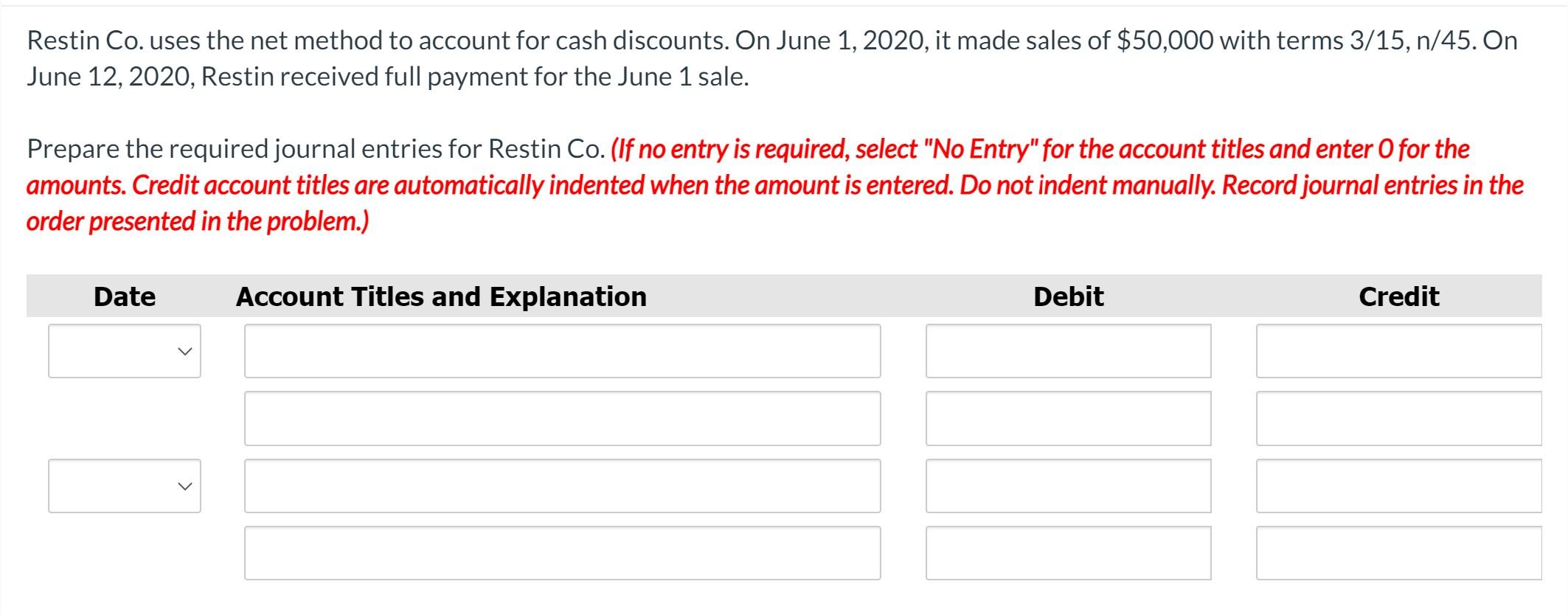
Task: Click the third Account Titles input field
Action: 563,485
